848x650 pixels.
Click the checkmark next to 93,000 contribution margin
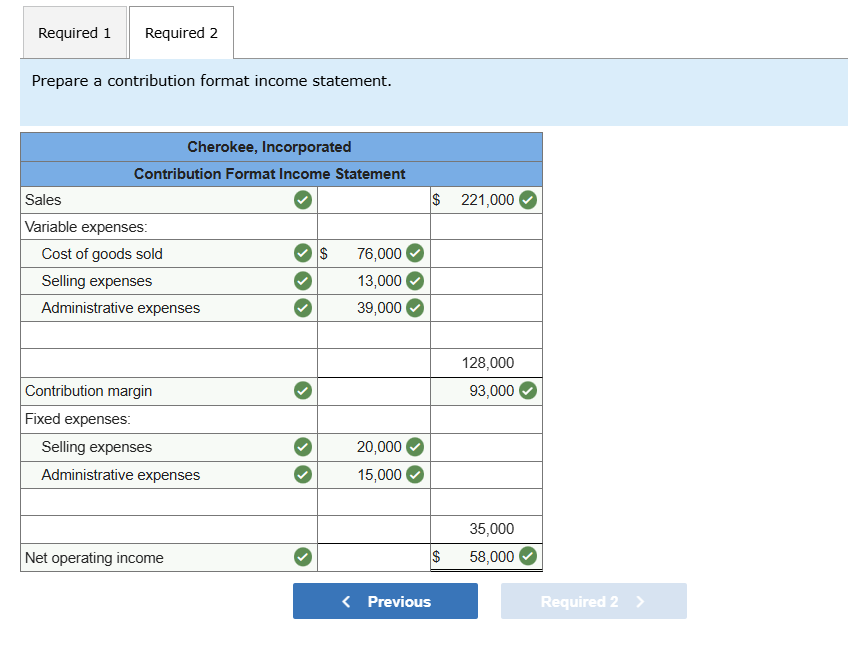(x=528, y=391)
